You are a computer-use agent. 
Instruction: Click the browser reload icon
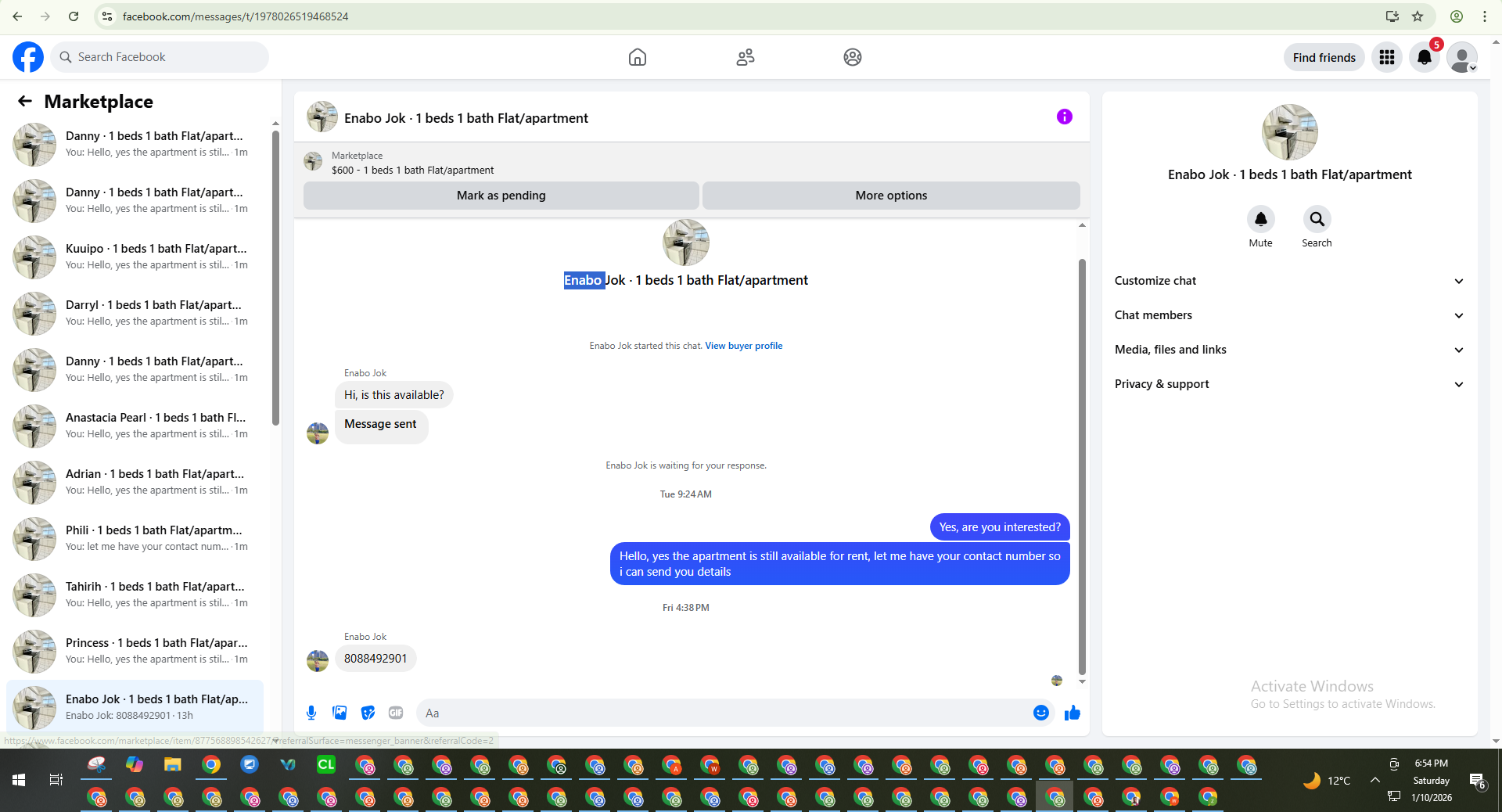(74, 16)
